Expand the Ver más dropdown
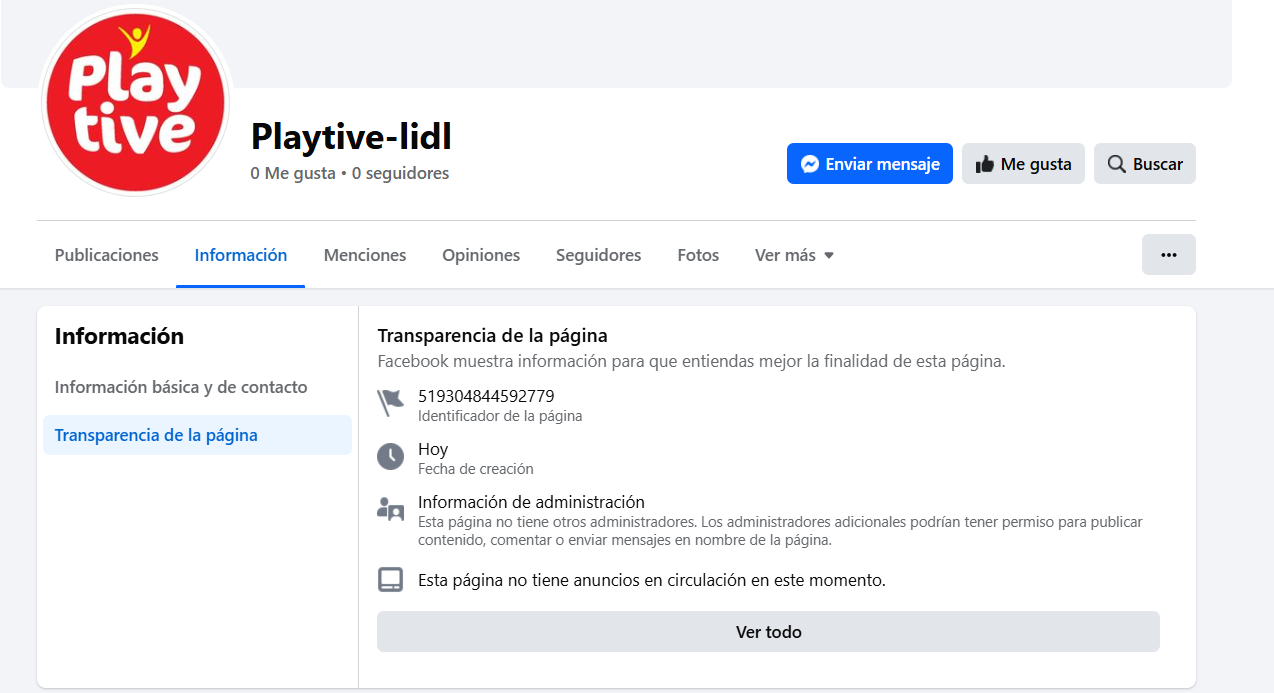 [x=794, y=255]
